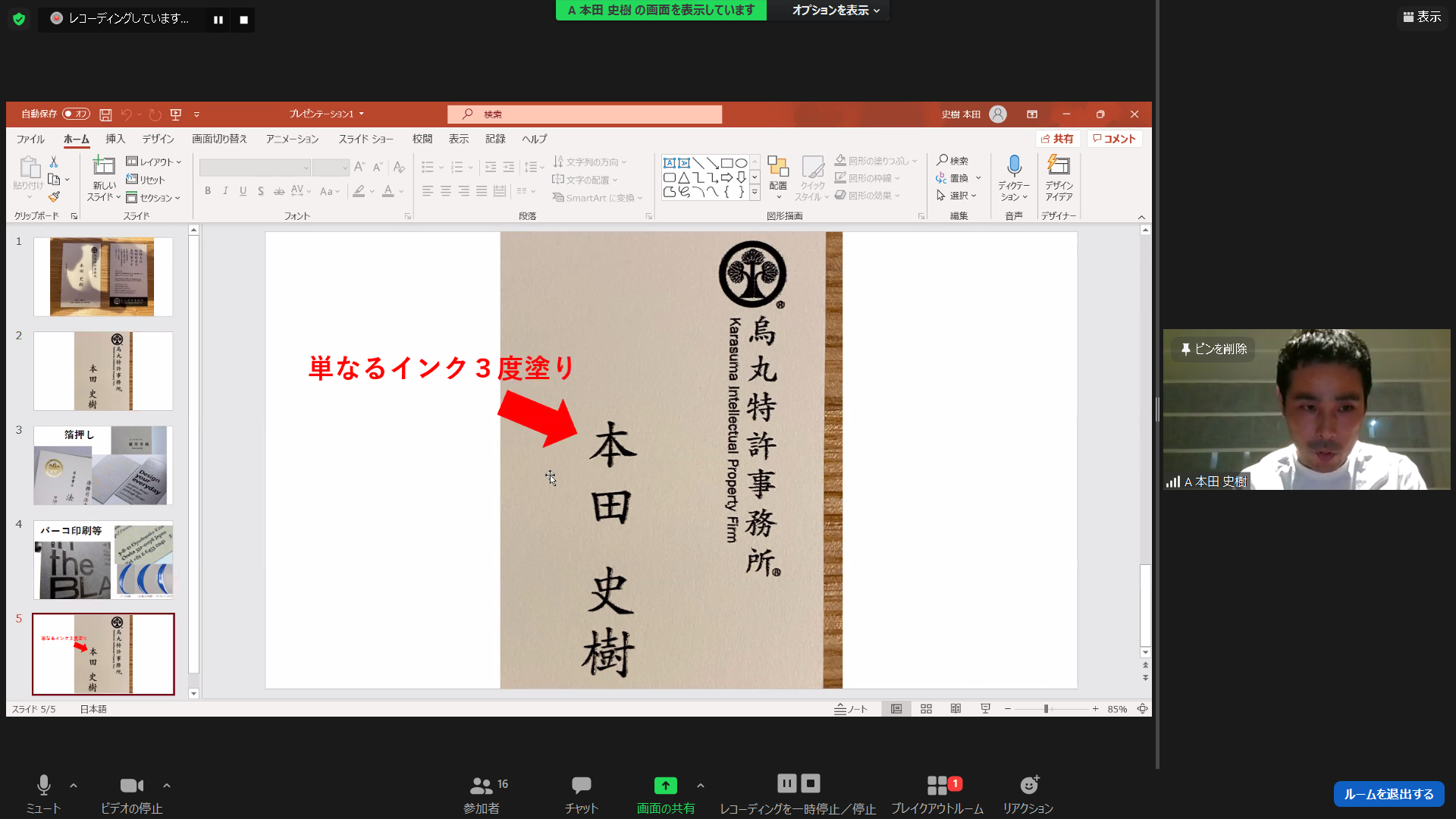Open the 文字列の方向 dropdown

coord(590,162)
